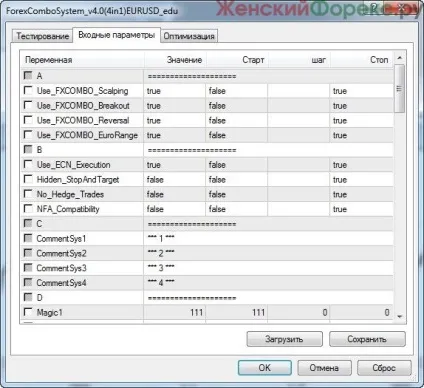The height and width of the screenshot is (388, 424).
Task: Tick the Use_FXCOMBO_Breakout checkbox
Action: point(28,105)
